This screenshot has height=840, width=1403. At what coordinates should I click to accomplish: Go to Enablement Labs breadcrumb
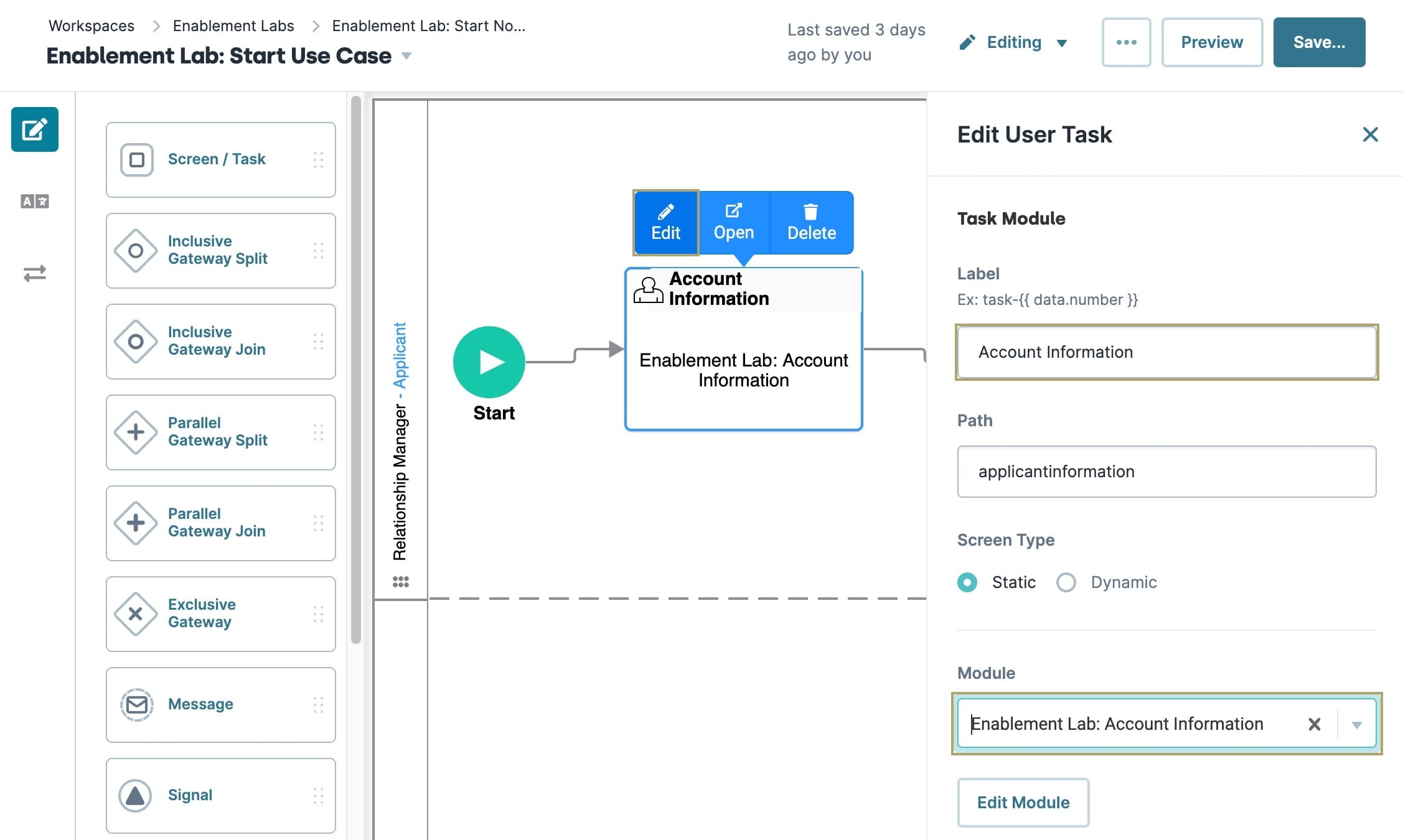(233, 26)
